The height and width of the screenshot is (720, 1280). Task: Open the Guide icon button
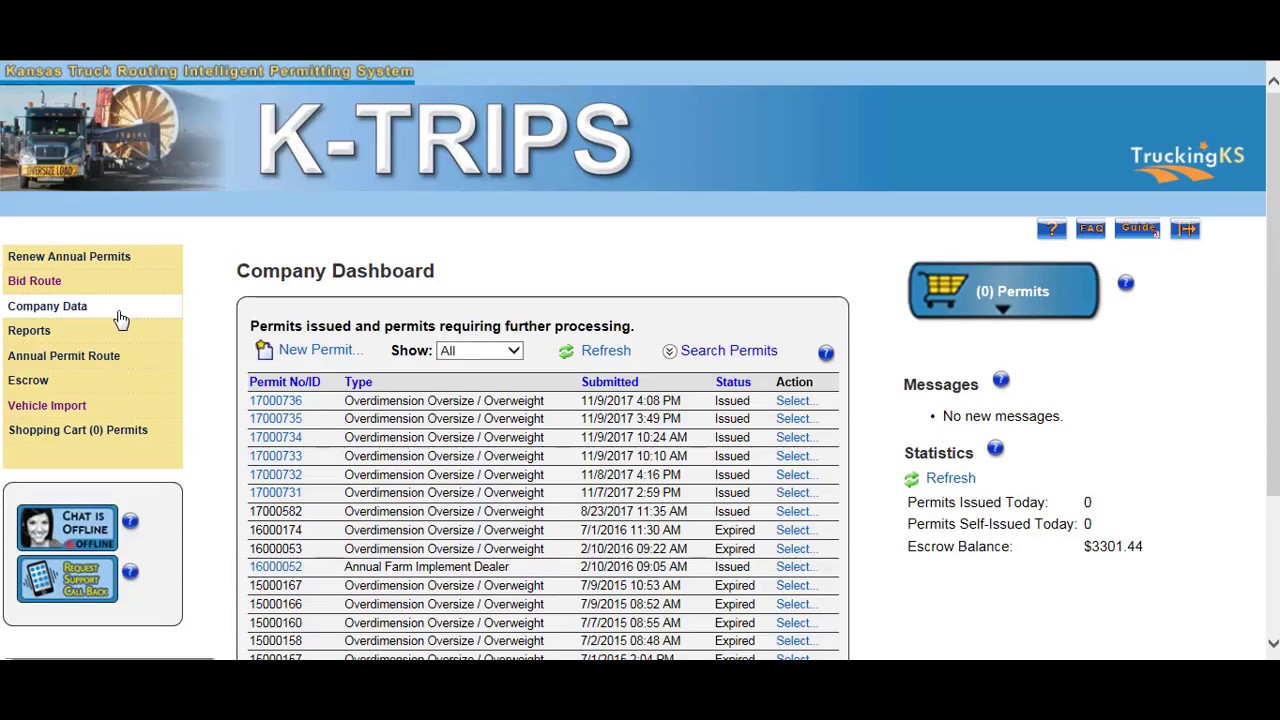click(1137, 229)
